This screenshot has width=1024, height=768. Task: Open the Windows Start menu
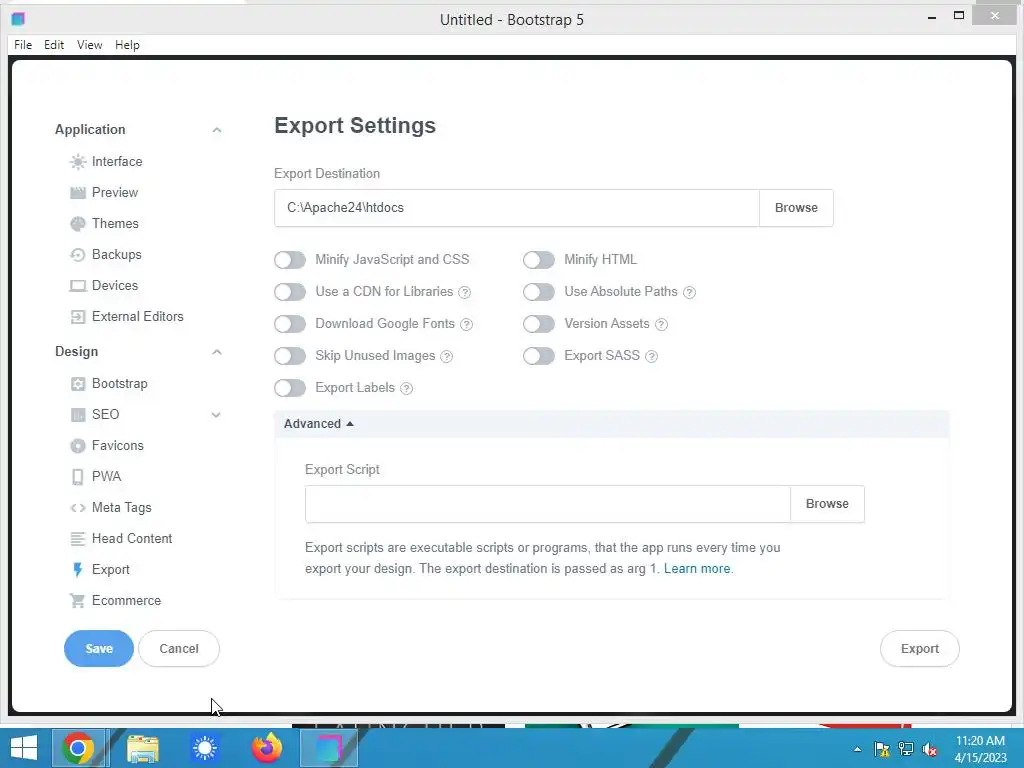24,748
